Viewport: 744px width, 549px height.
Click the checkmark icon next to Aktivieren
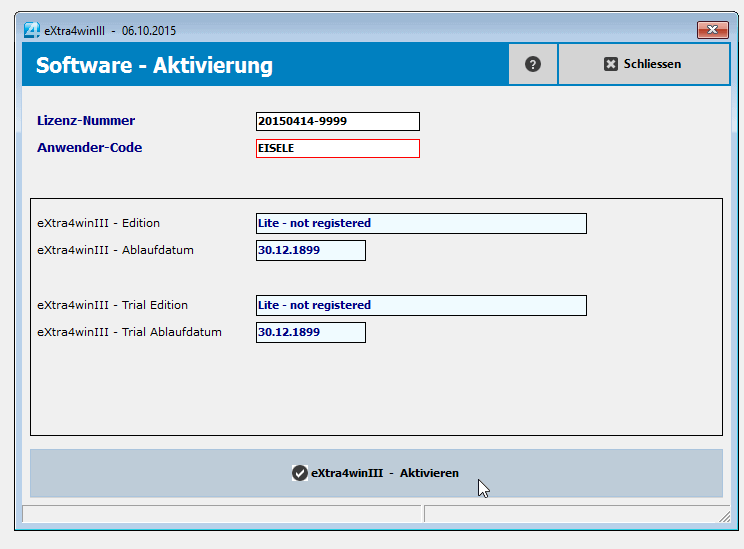click(299, 473)
